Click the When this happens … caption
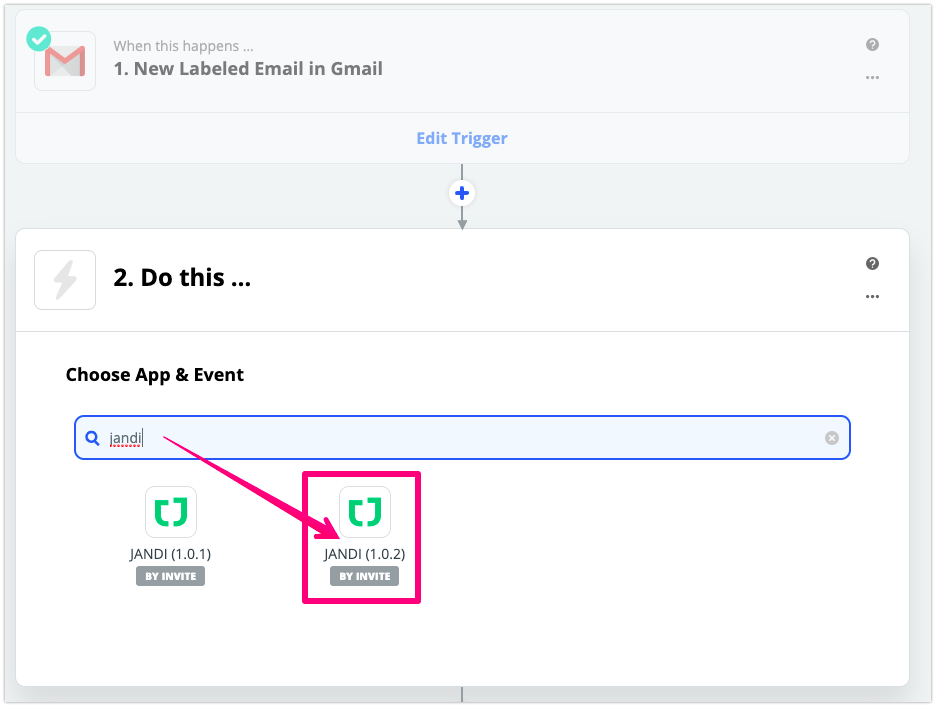Screen dimensions: 936x707 tap(183, 46)
